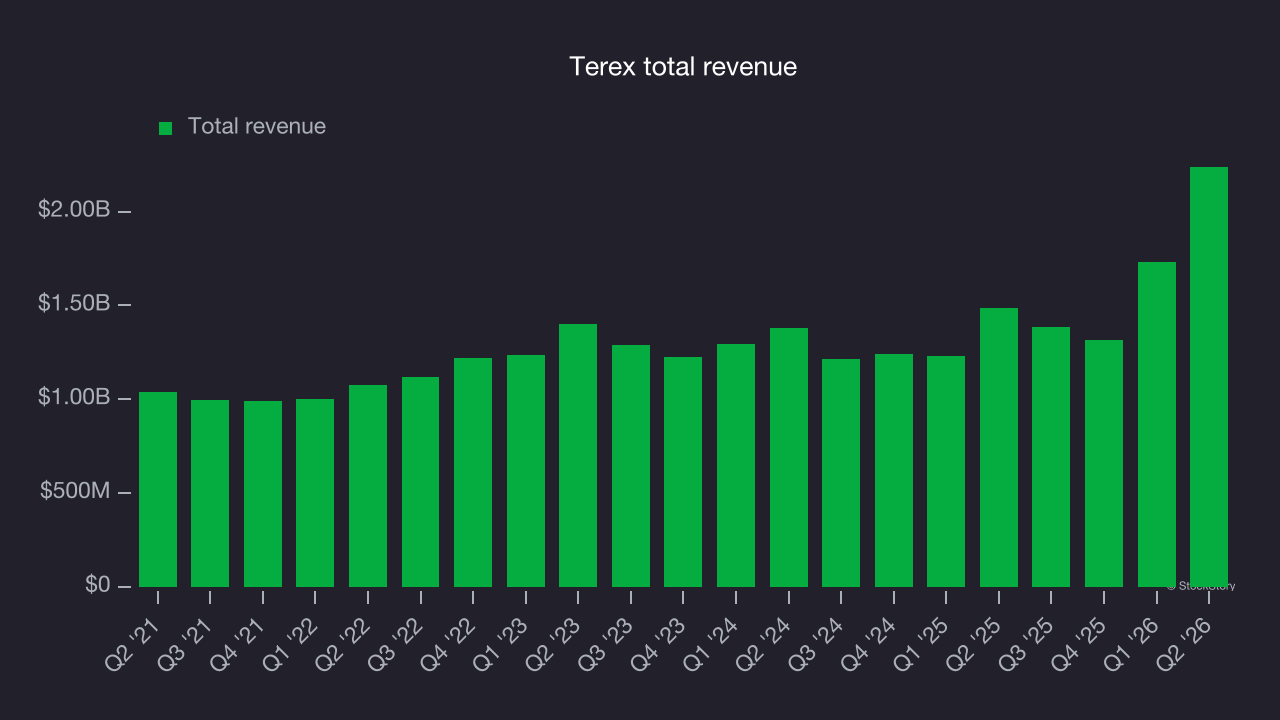Screen dimensions: 1280x720
Task: Click the $1.00B y-axis label
Action: [x=74, y=397]
